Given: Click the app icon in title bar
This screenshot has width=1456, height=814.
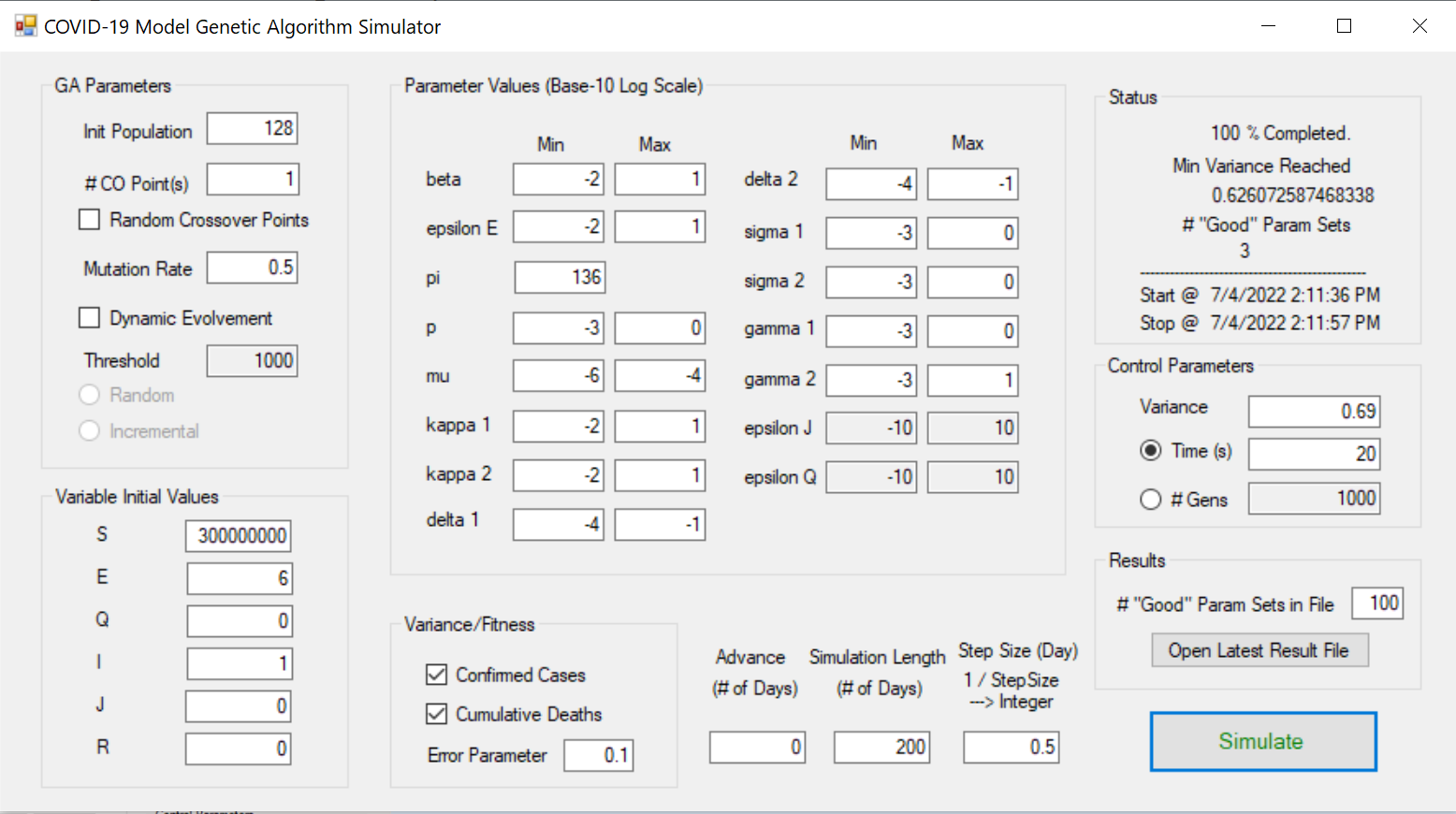Looking at the screenshot, I should coord(25,26).
